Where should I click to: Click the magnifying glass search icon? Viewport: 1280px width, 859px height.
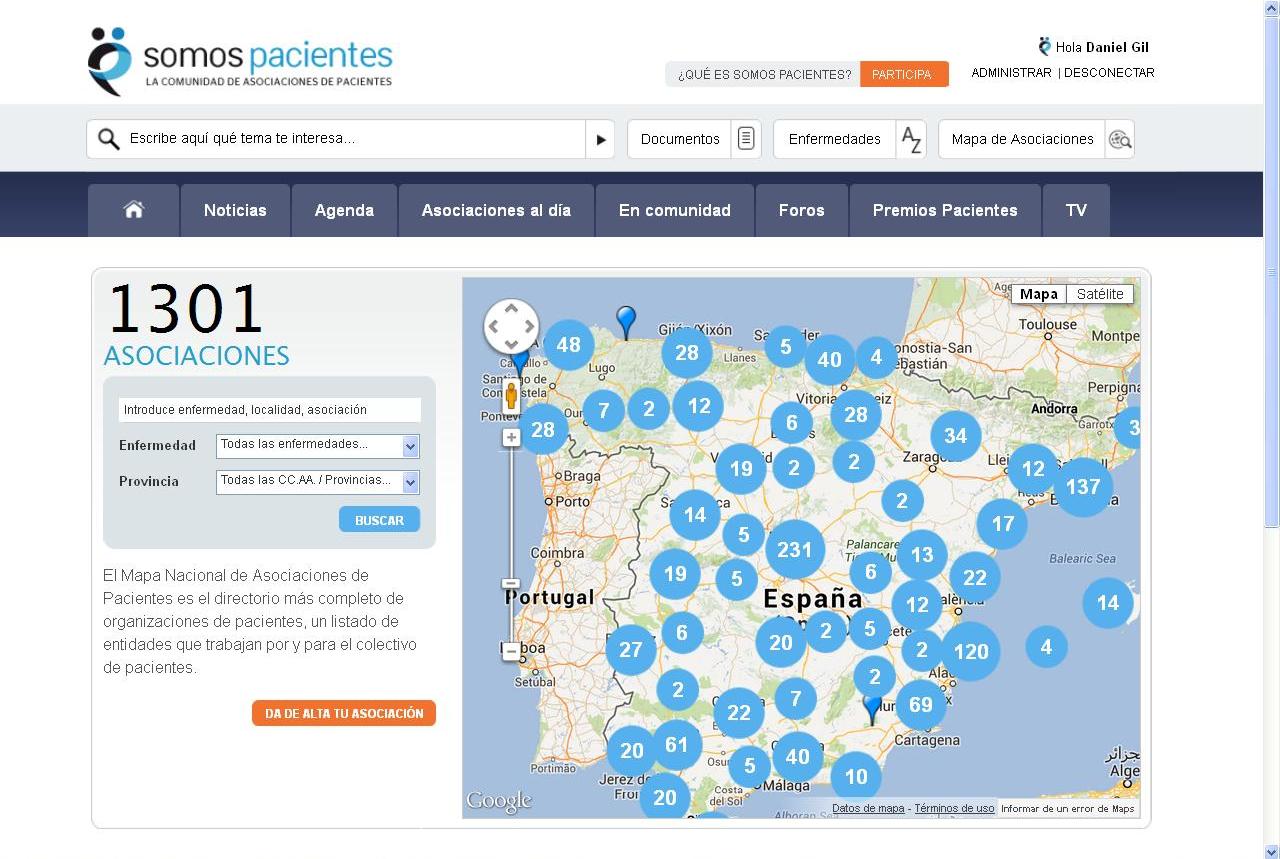click(109, 139)
